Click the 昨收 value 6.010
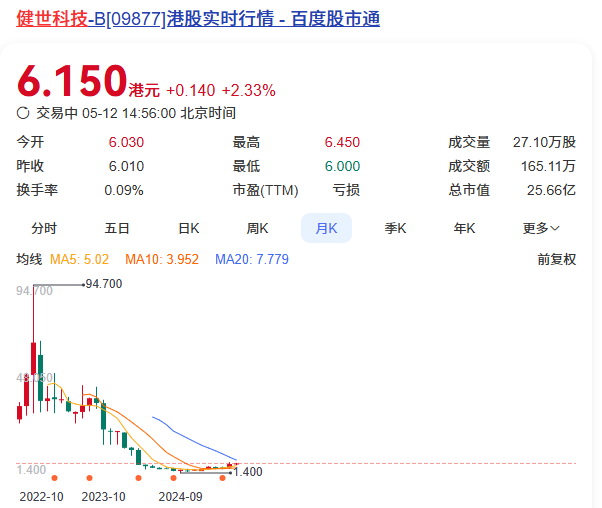 [126, 166]
